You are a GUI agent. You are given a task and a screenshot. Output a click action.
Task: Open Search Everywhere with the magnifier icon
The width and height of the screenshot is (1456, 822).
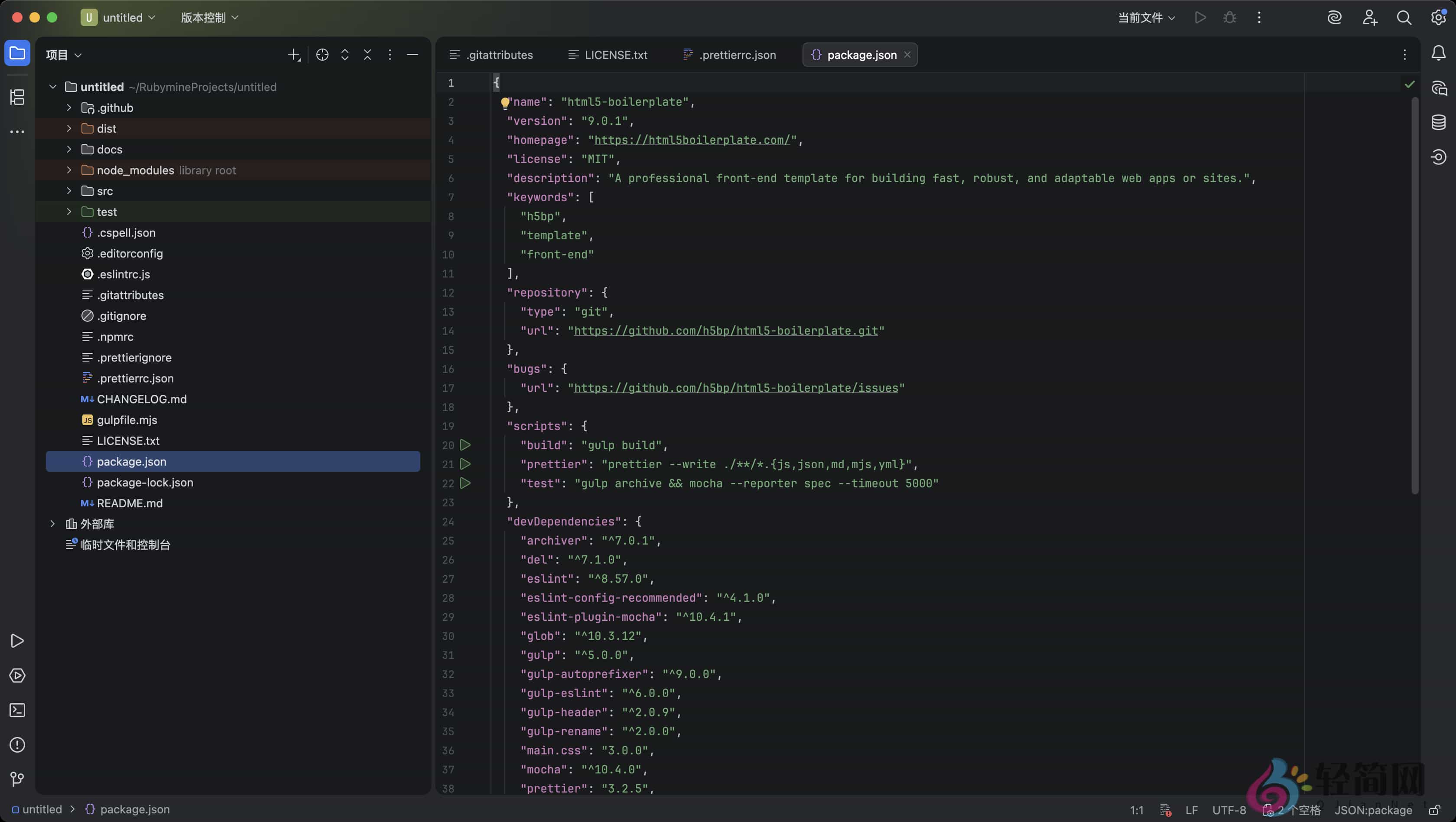pos(1404,17)
